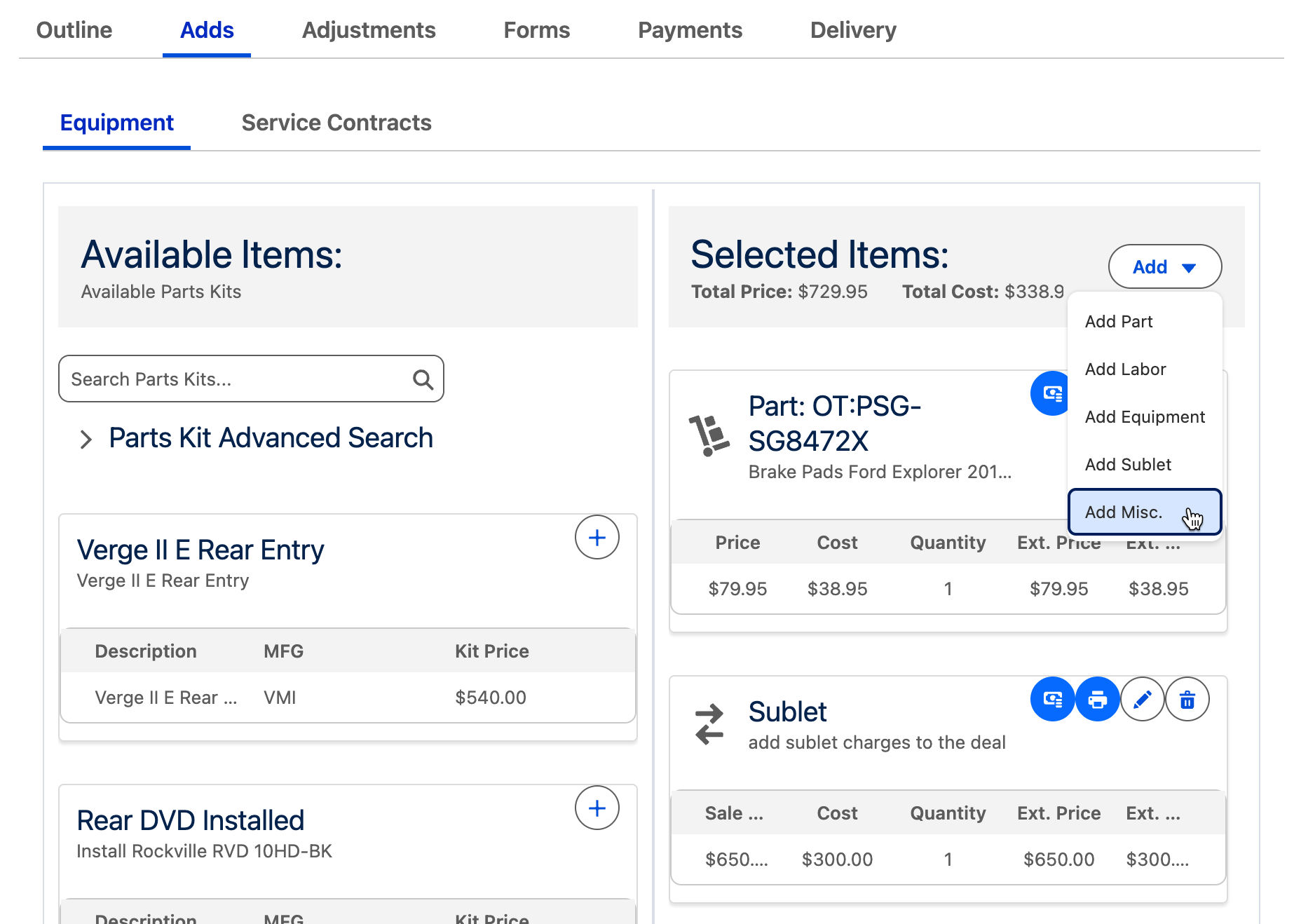Delete the Sublet item with trash icon
This screenshot has width=1294, height=924.
pos(1187,699)
